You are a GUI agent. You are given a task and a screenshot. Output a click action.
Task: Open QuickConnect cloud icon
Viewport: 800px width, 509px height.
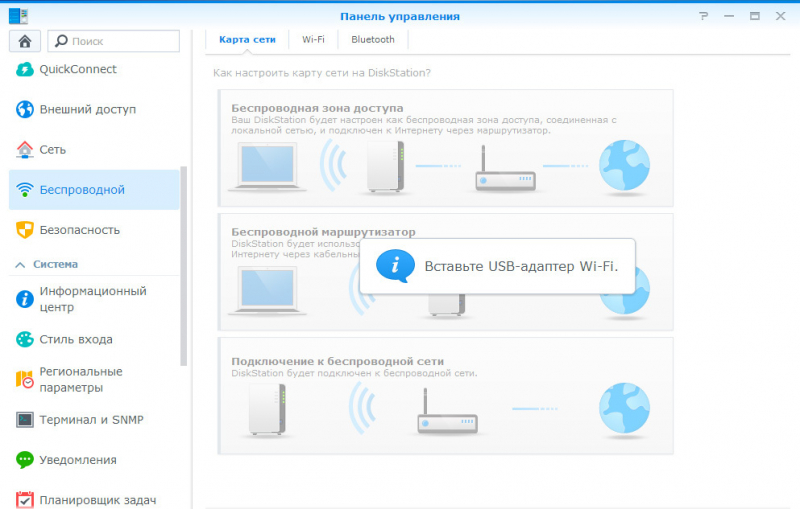[x=25, y=69]
